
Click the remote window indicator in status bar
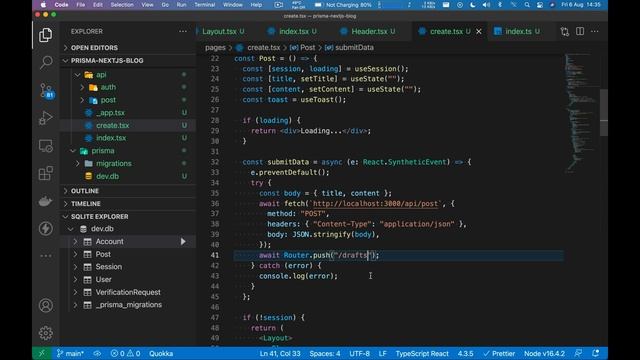[x=42, y=353]
